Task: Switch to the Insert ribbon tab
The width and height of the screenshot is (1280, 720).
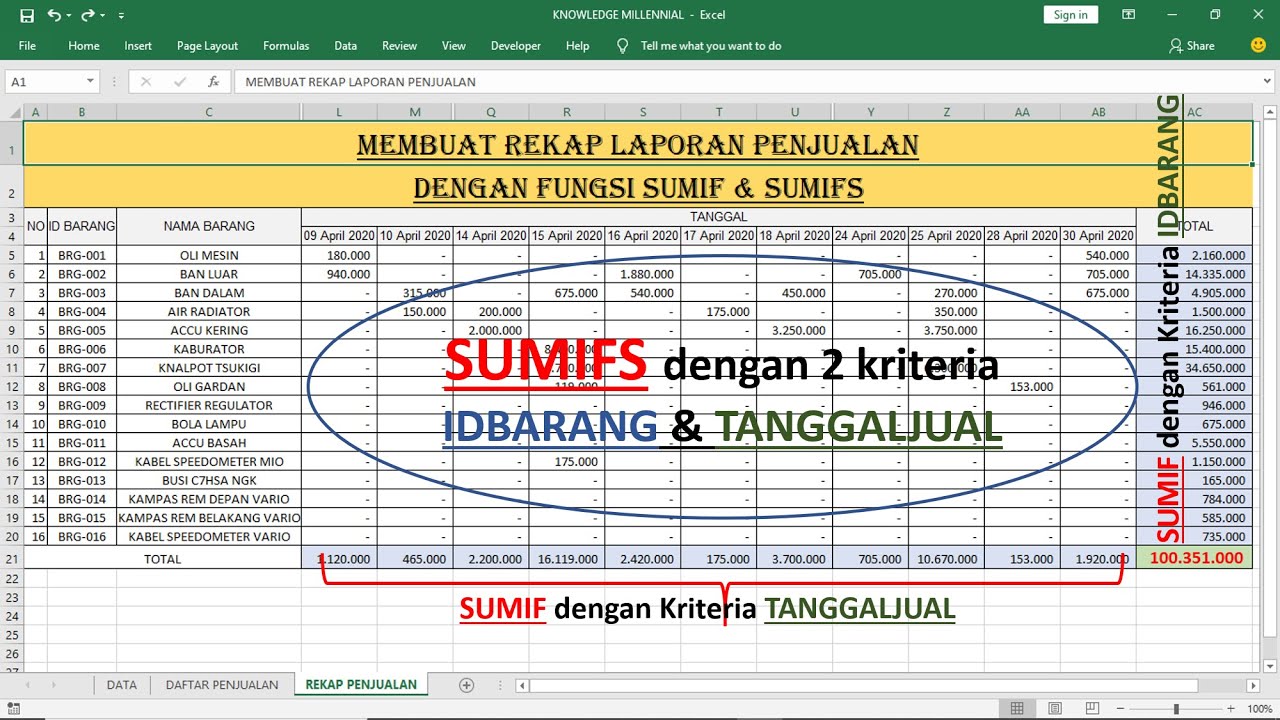Action: point(138,46)
